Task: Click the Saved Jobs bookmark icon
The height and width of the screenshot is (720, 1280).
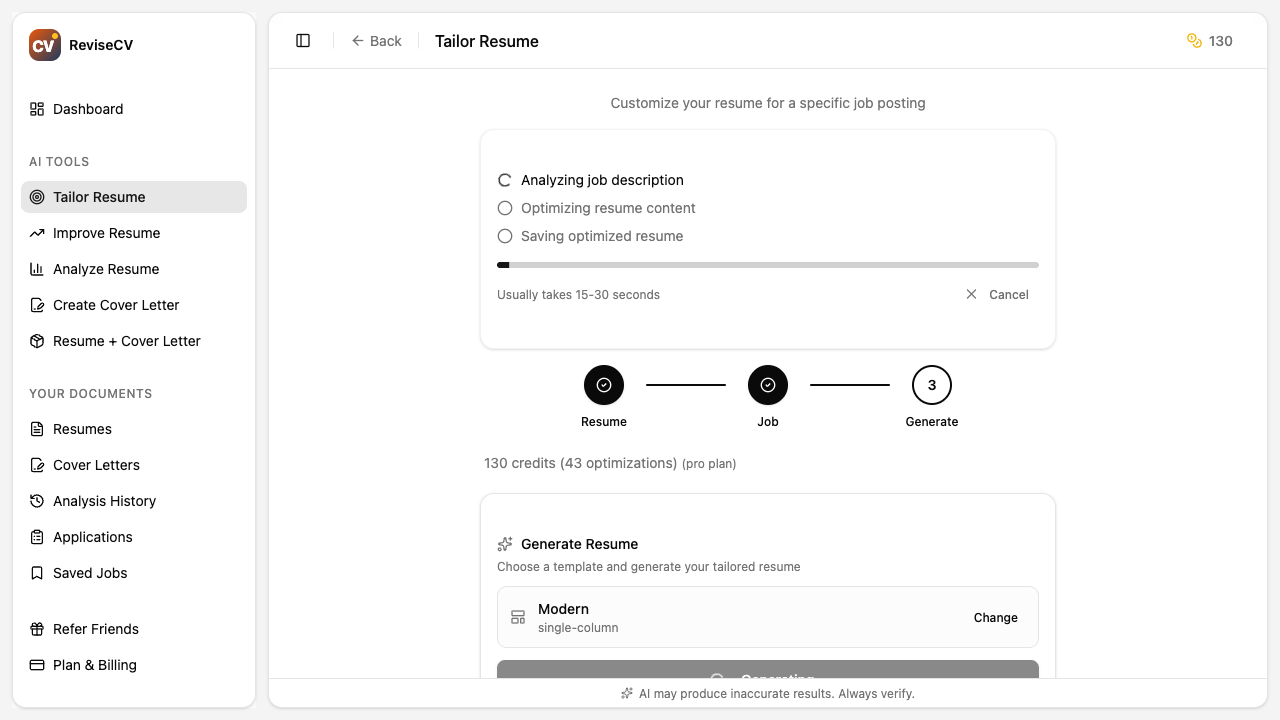Action: pos(37,573)
